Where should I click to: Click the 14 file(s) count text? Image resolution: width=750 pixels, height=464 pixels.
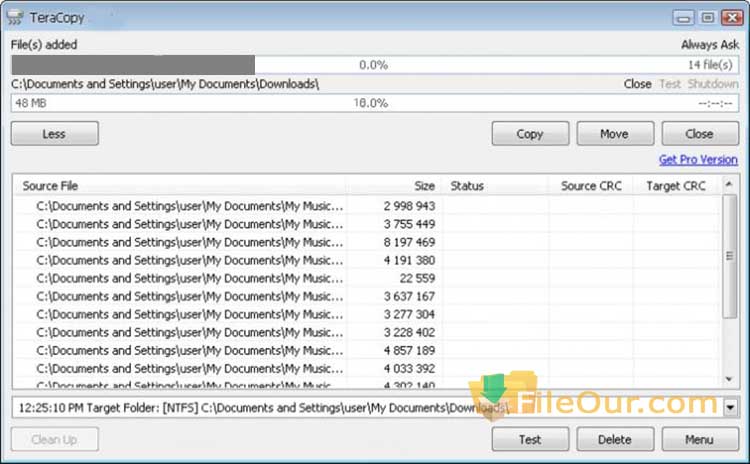click(x=710, y=65)
